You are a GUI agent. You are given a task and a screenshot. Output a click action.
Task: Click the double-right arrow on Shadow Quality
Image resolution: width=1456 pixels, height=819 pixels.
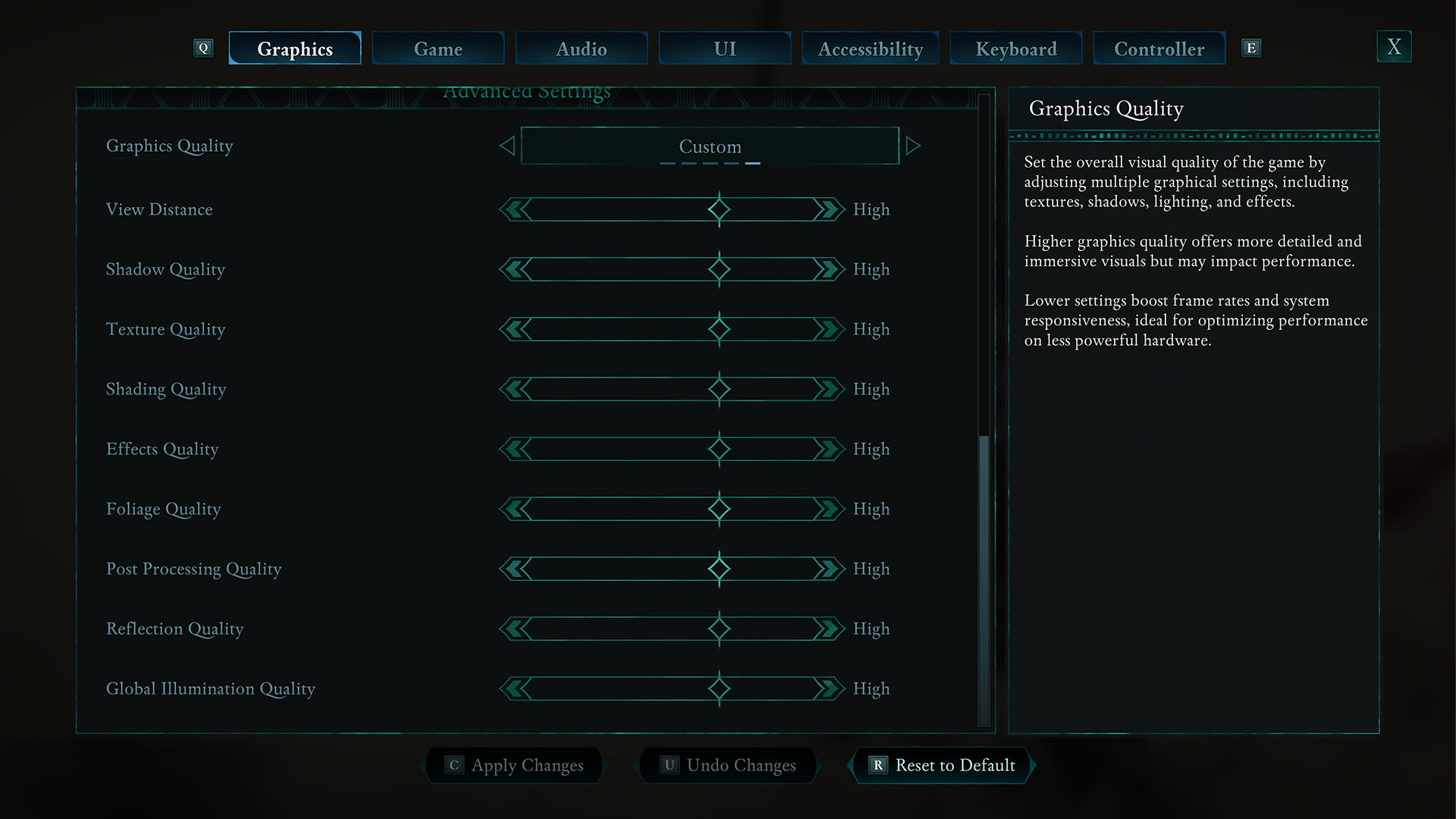click(x=826, y=268)
